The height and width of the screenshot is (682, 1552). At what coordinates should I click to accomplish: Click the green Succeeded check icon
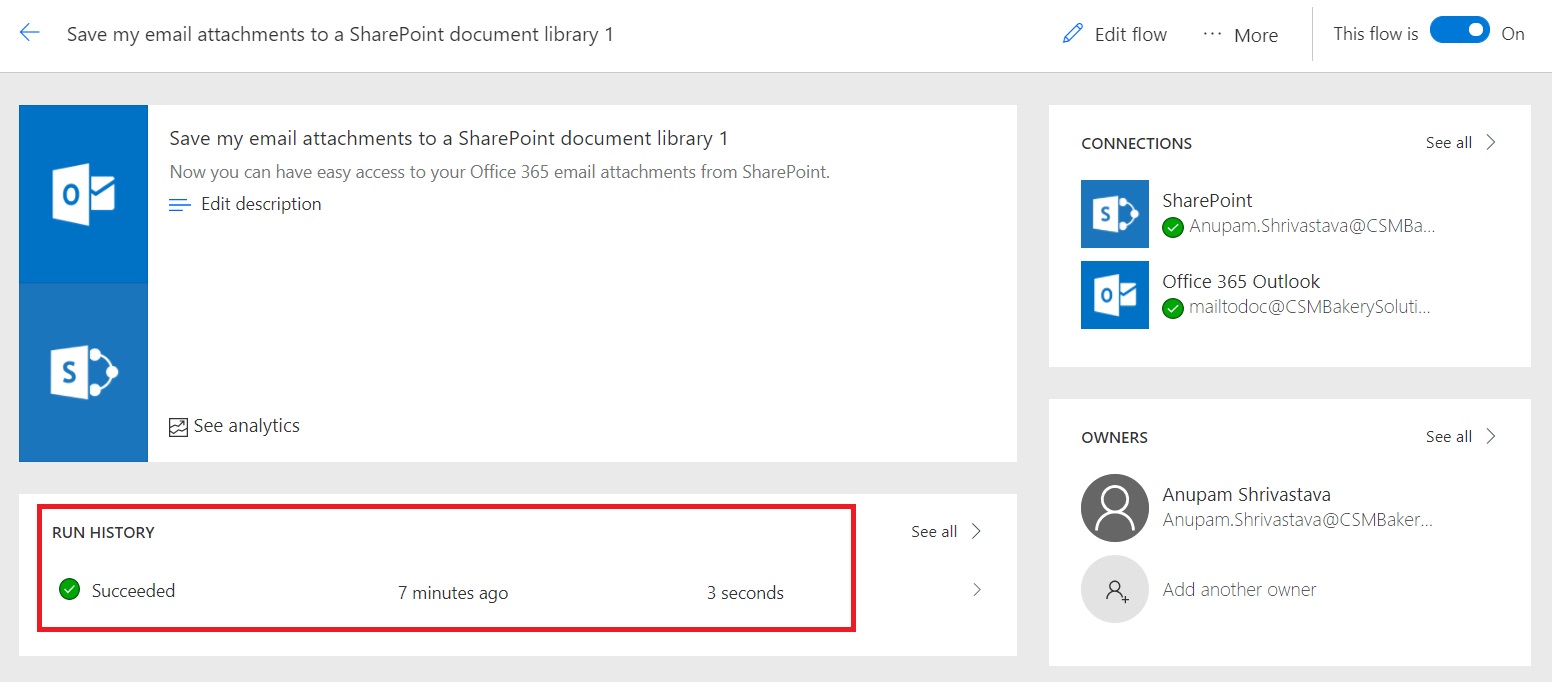70,589
